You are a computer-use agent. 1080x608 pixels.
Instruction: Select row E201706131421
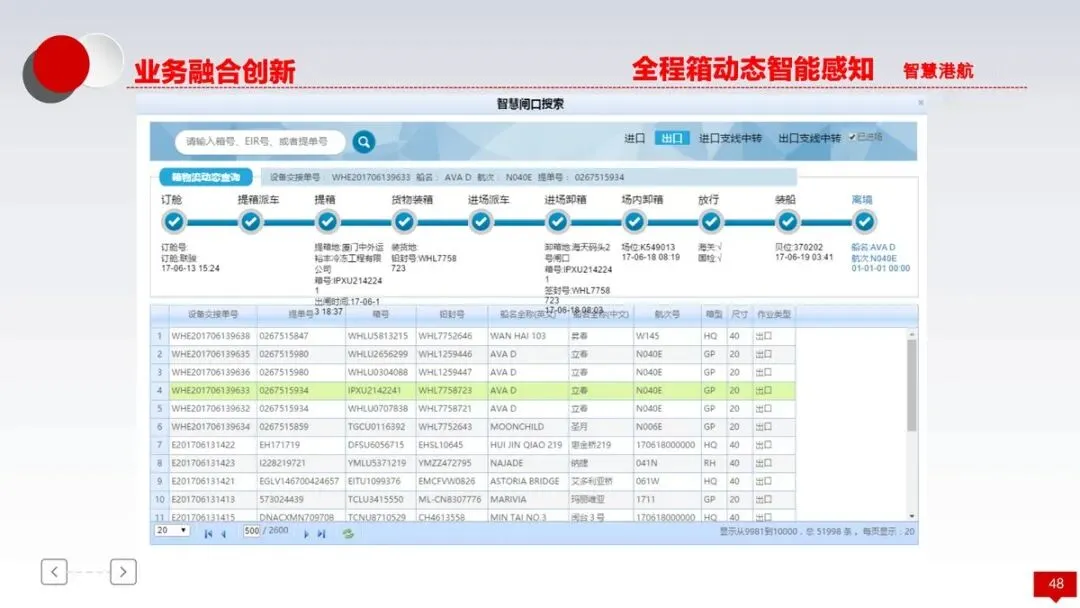473,481
